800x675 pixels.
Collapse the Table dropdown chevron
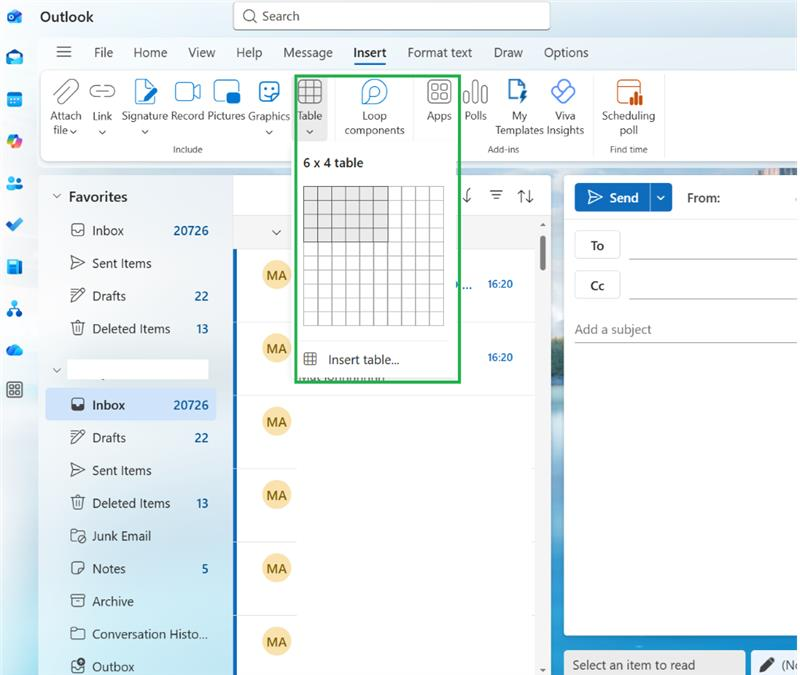click(310, 132)
